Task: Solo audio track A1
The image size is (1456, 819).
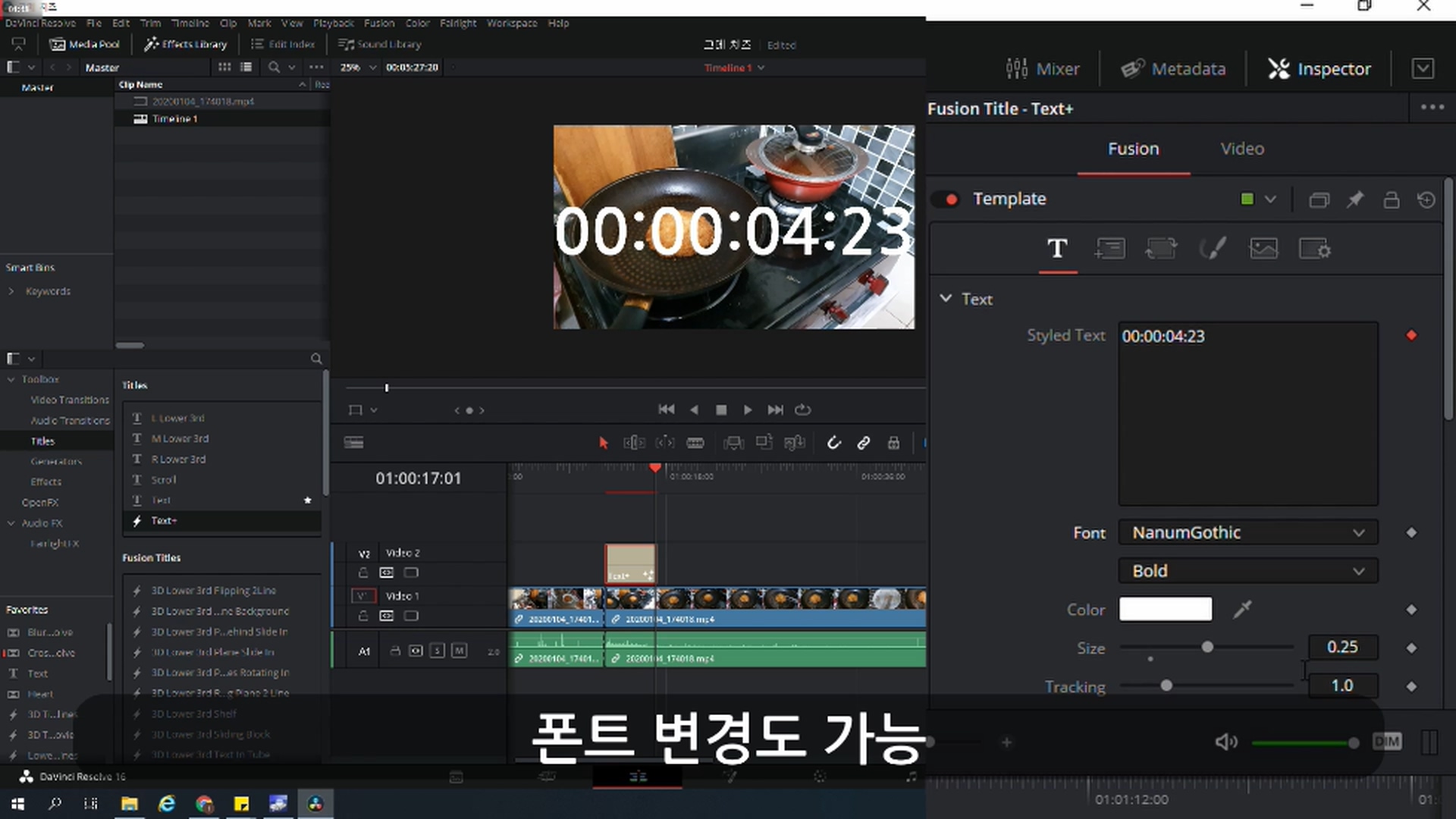Action: coord(437,651)
